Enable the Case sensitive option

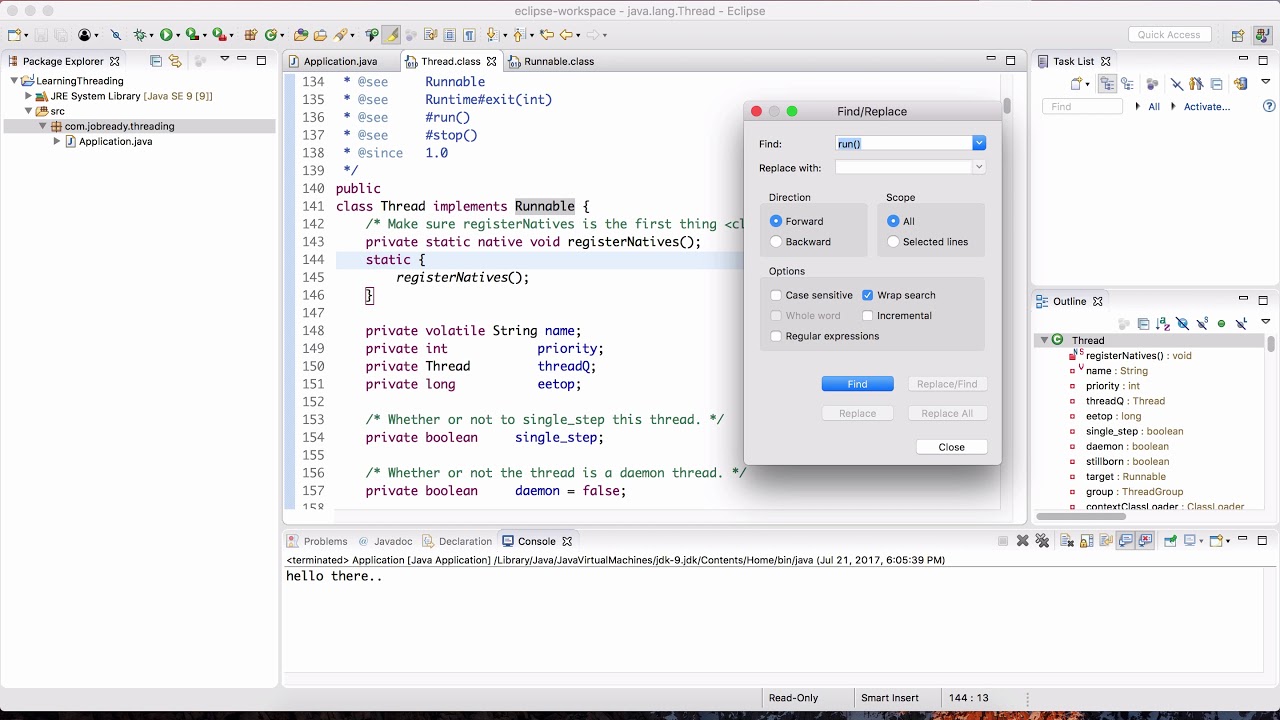(776, 295)
